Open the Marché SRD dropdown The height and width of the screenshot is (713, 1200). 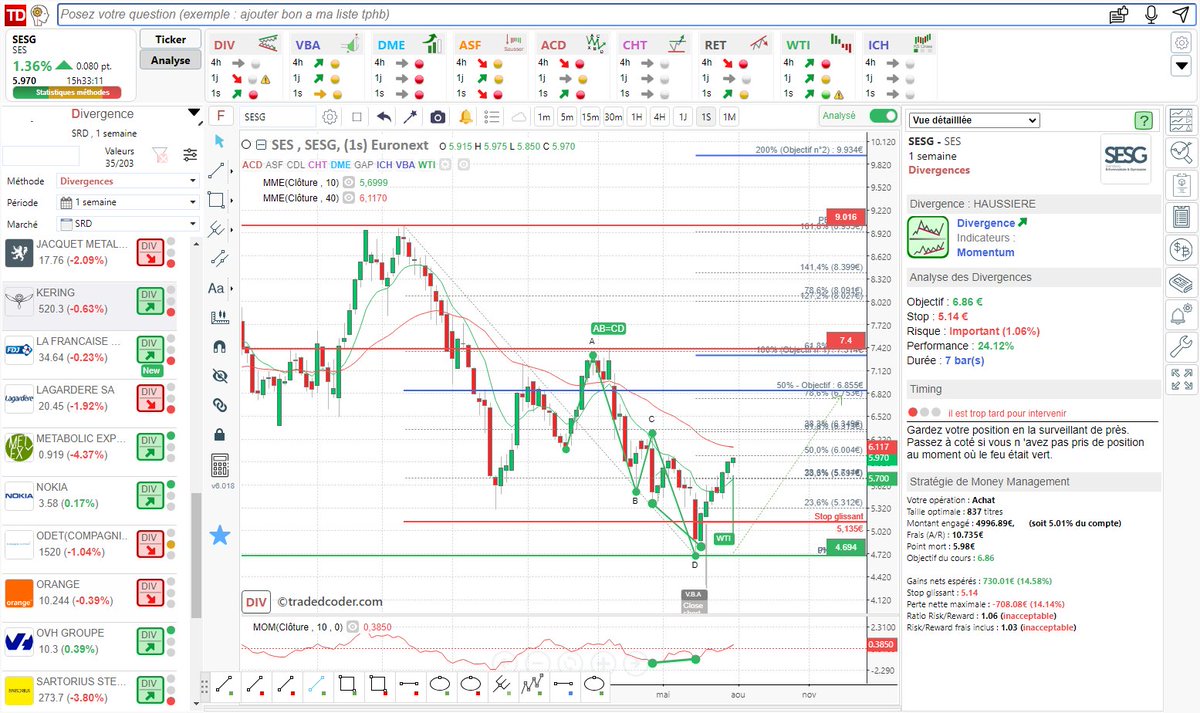(128, 223)
